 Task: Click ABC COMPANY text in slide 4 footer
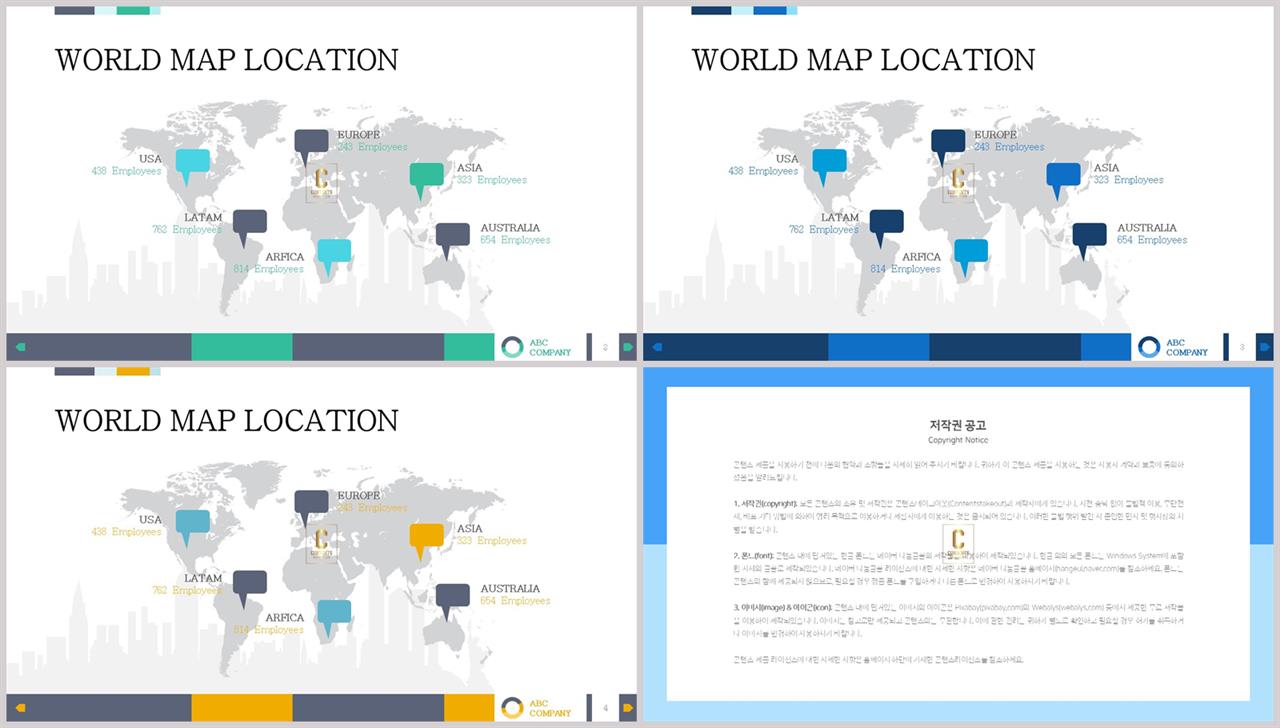(550, 709)
